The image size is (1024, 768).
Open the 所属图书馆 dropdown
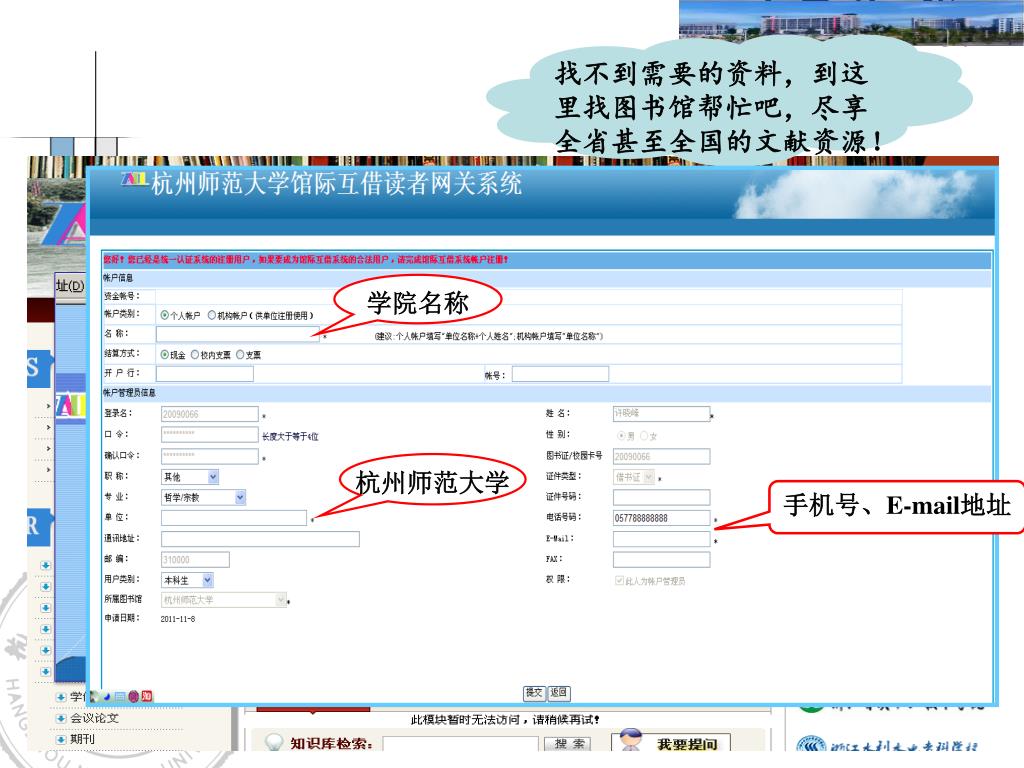point(224,600)
